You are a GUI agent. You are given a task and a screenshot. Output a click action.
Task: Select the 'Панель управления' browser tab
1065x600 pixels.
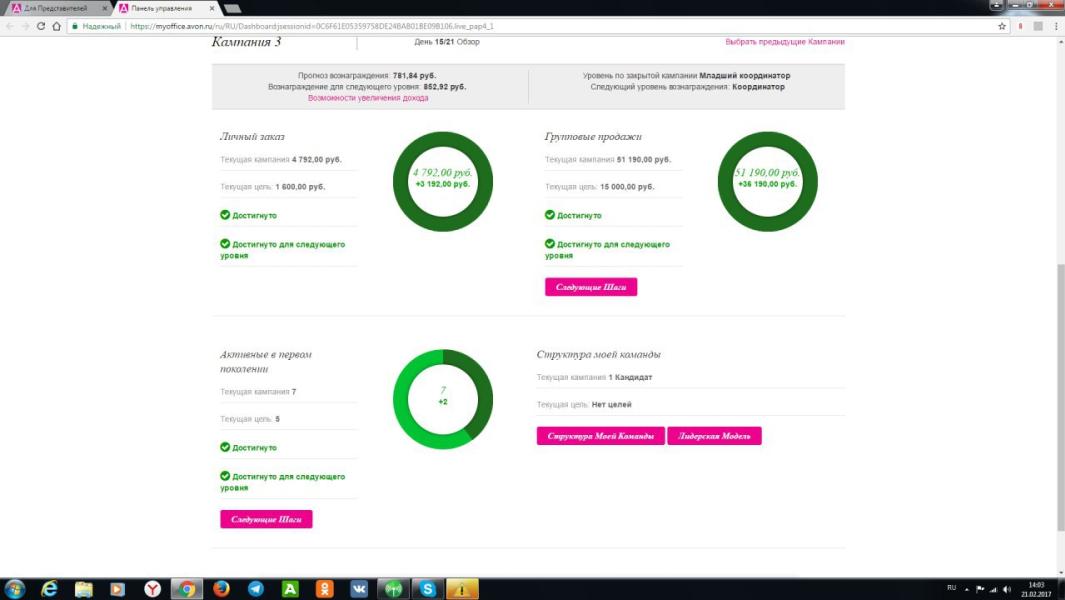[162, 8]
